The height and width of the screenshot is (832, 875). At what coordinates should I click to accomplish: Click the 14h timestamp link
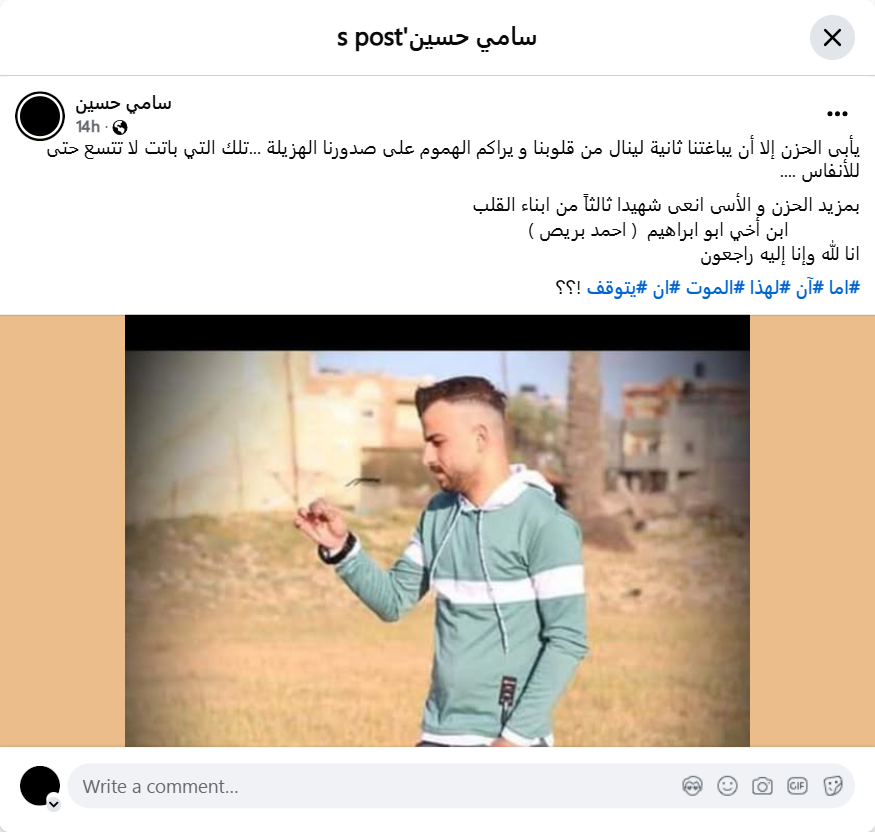coord(88,127)
